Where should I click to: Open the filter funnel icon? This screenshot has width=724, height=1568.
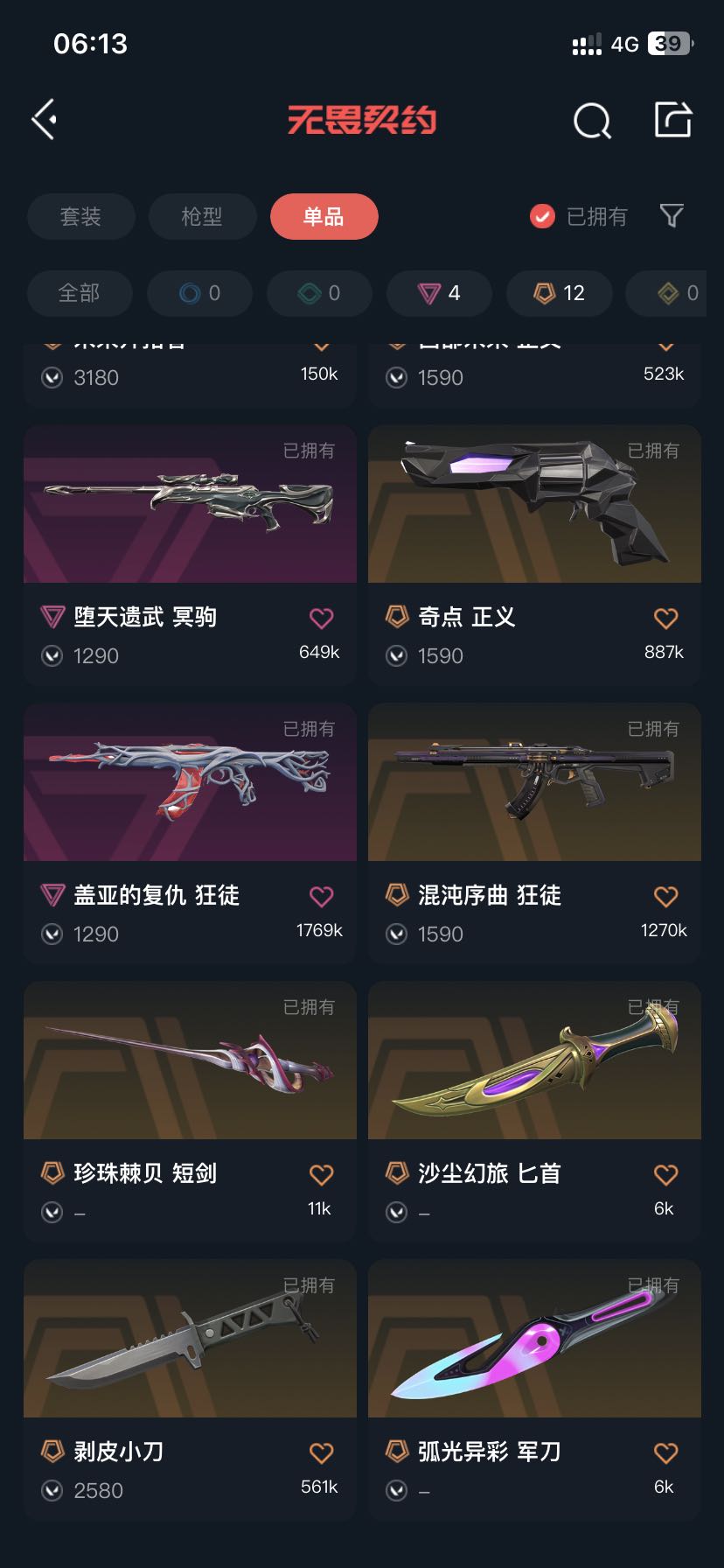[x=671, y=215]
